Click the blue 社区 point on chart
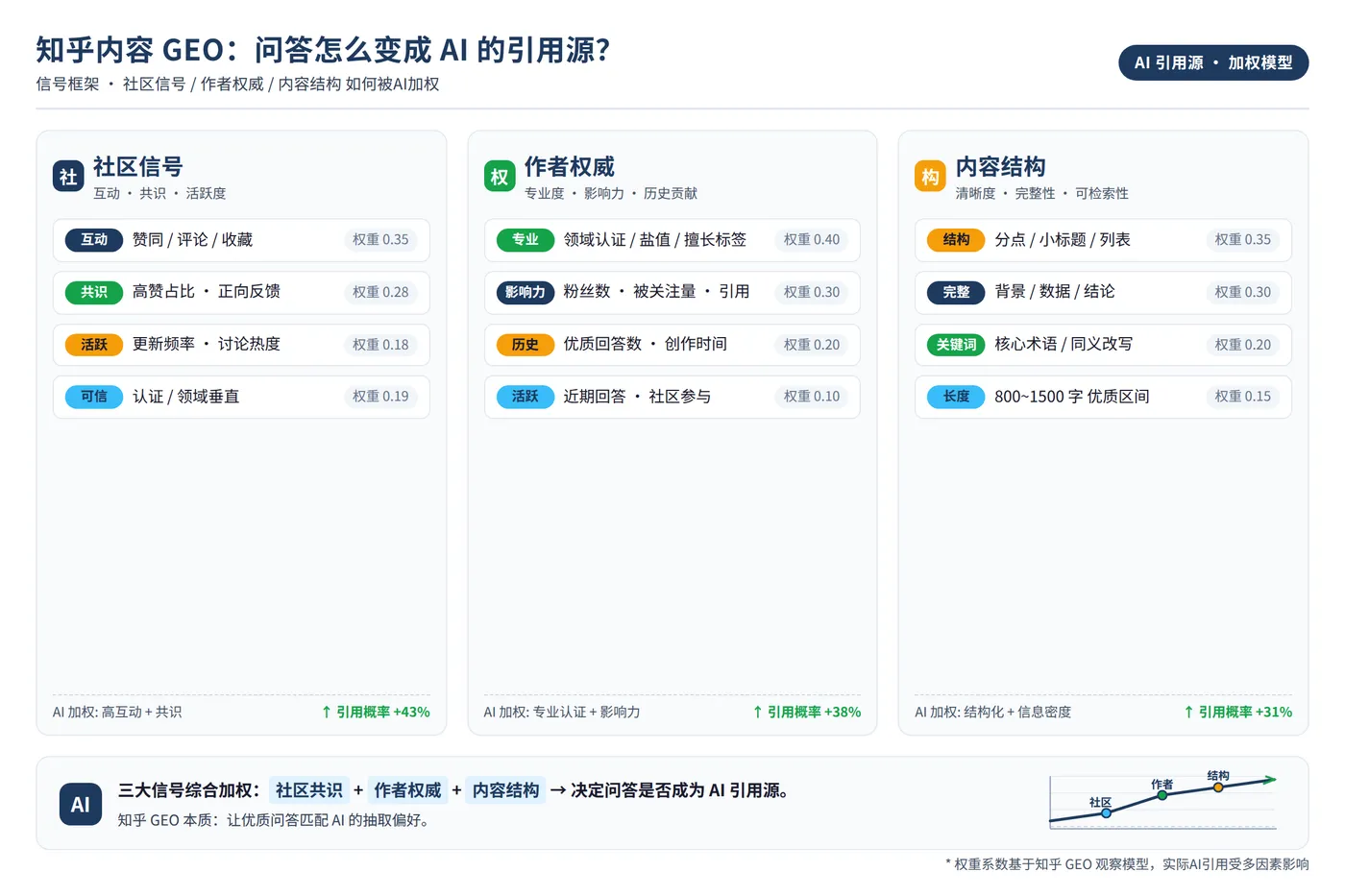 (x=1106, y=812)
